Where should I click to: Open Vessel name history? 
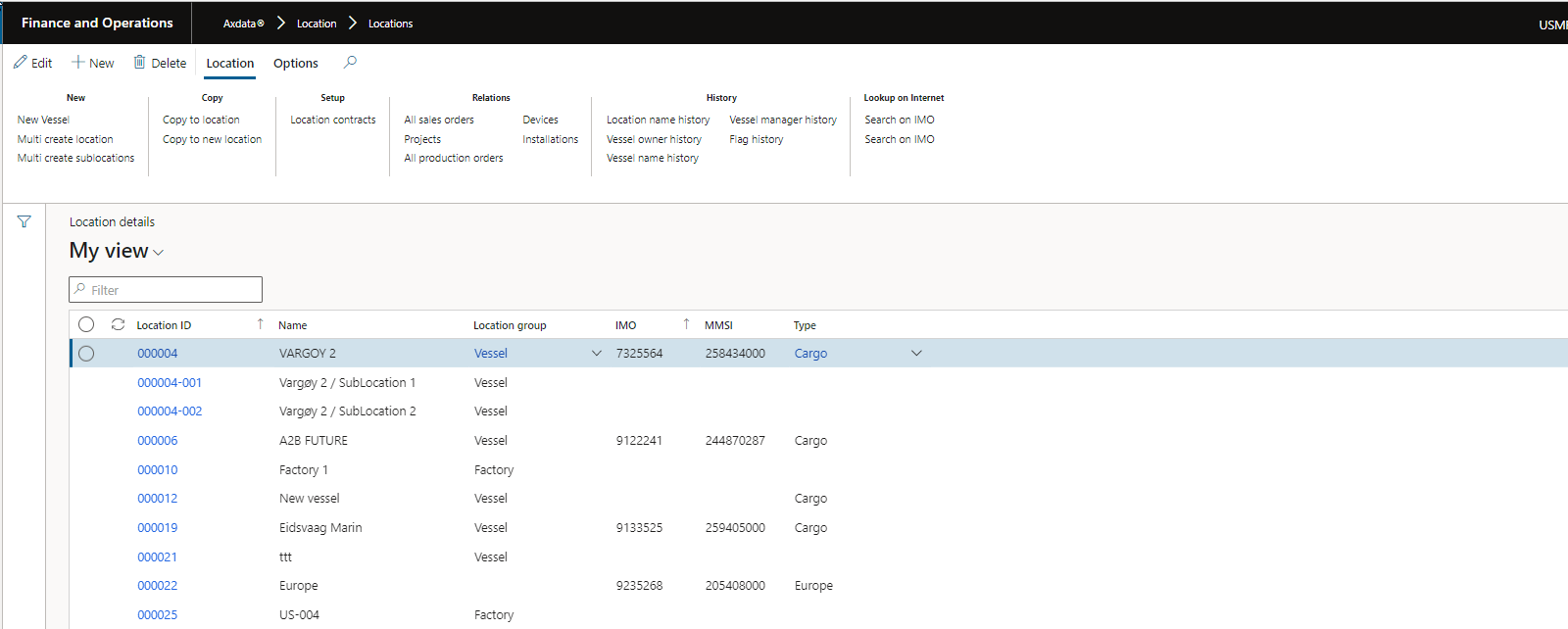(x=653, y=158)
